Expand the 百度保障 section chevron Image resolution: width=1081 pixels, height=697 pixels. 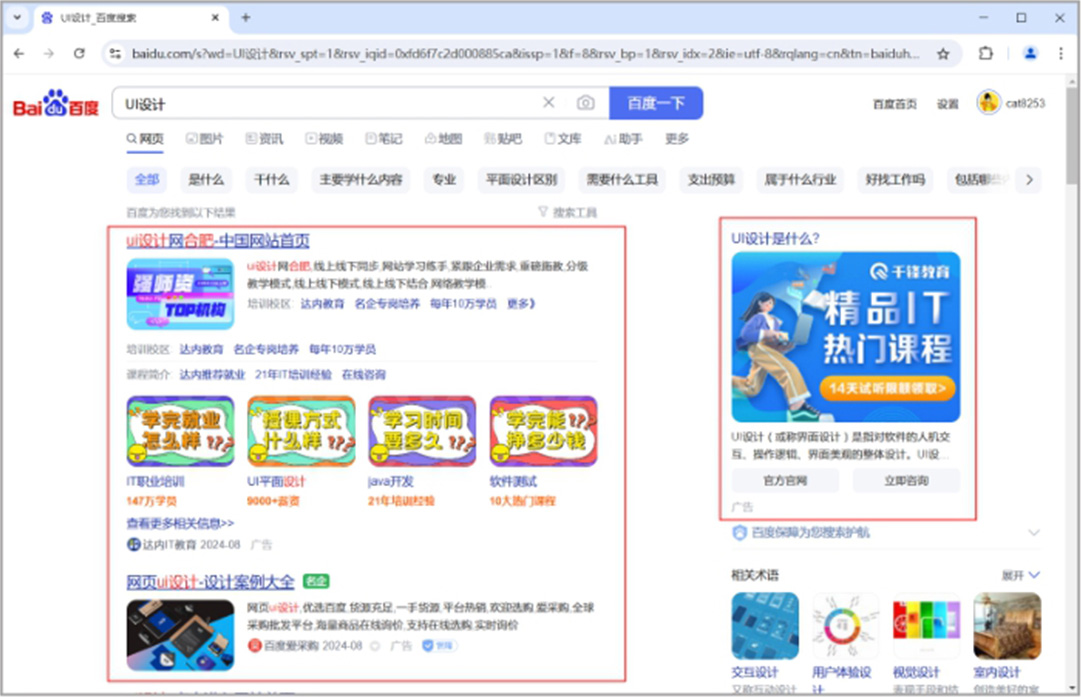[1033, 532]
